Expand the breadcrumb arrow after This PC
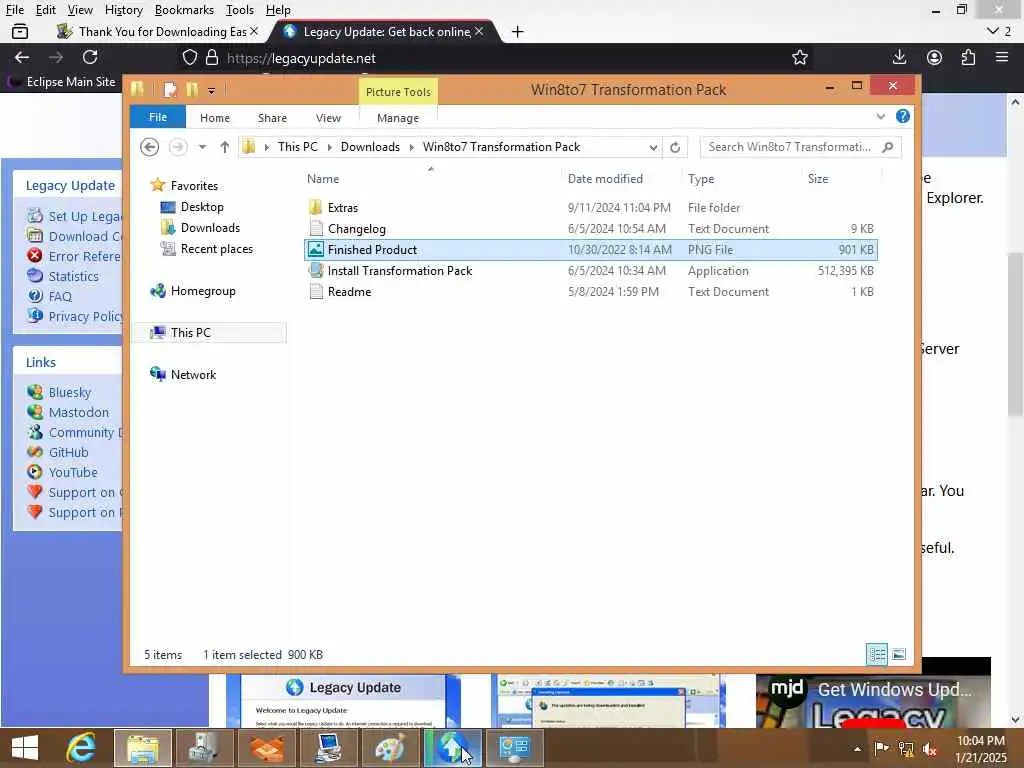The image size is (1024, 768). [329, 147]
